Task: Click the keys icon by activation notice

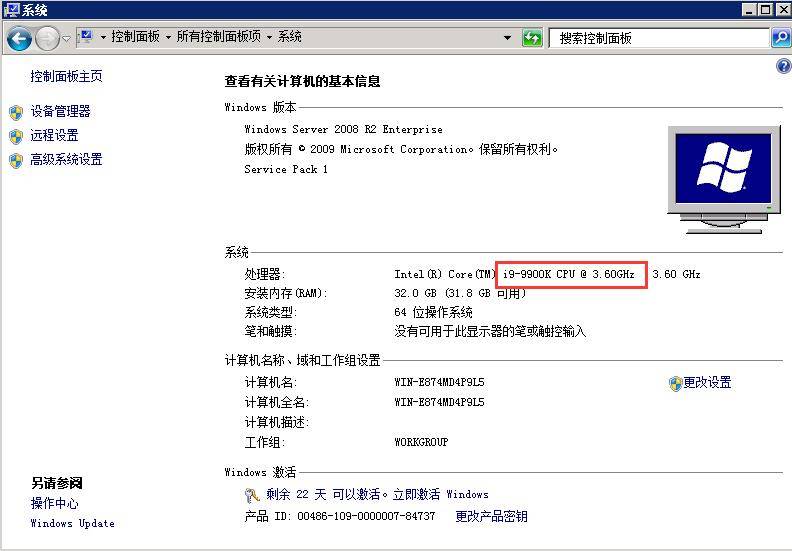Action: [x=252, y=495]
